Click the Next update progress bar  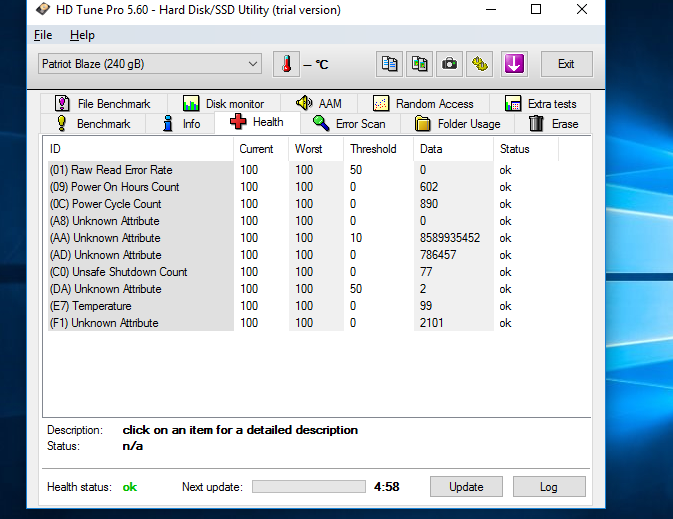tap(309, 487)
